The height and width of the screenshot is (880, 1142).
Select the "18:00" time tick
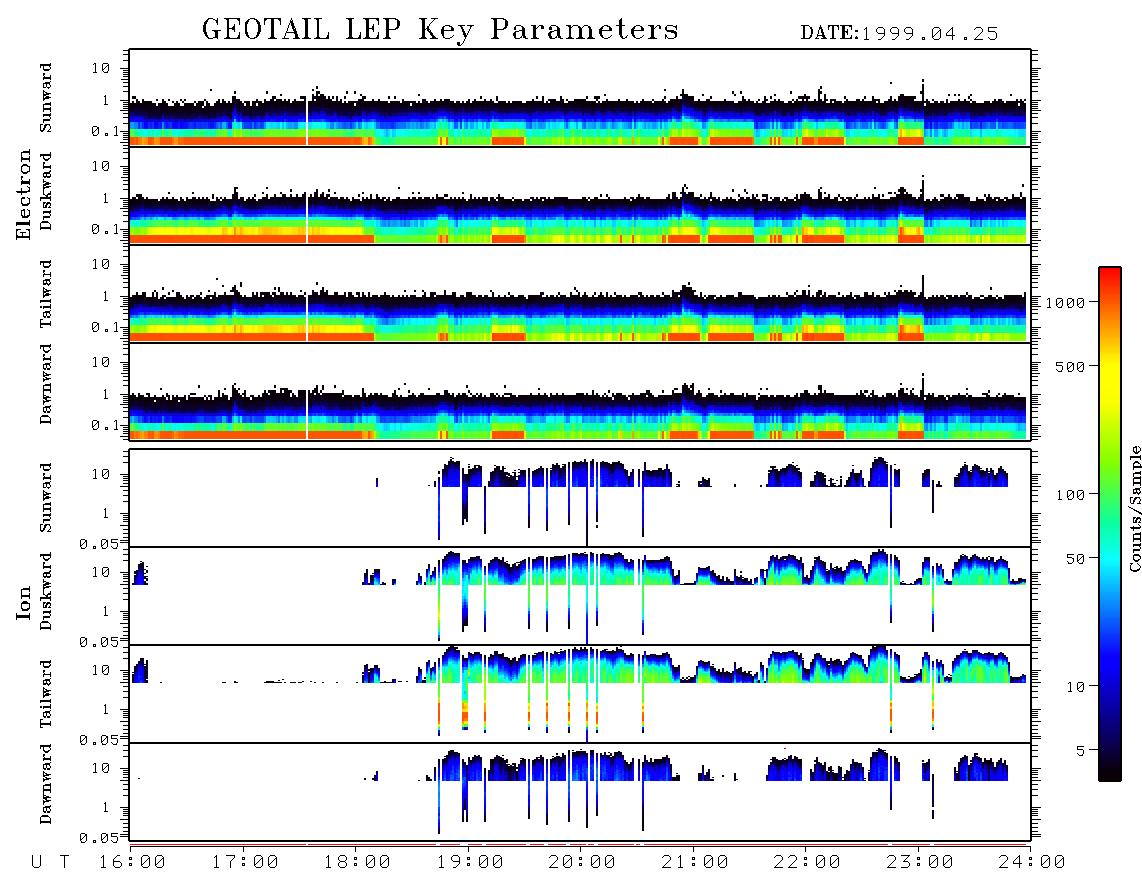[358, 862]
